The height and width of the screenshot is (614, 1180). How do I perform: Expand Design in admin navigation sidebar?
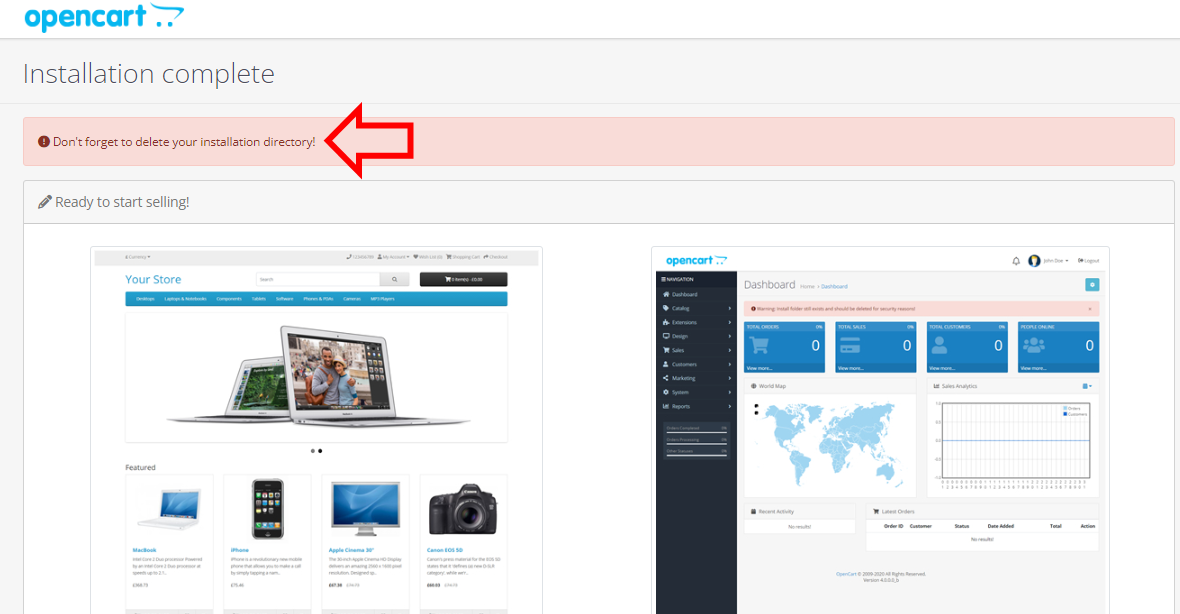696,336
